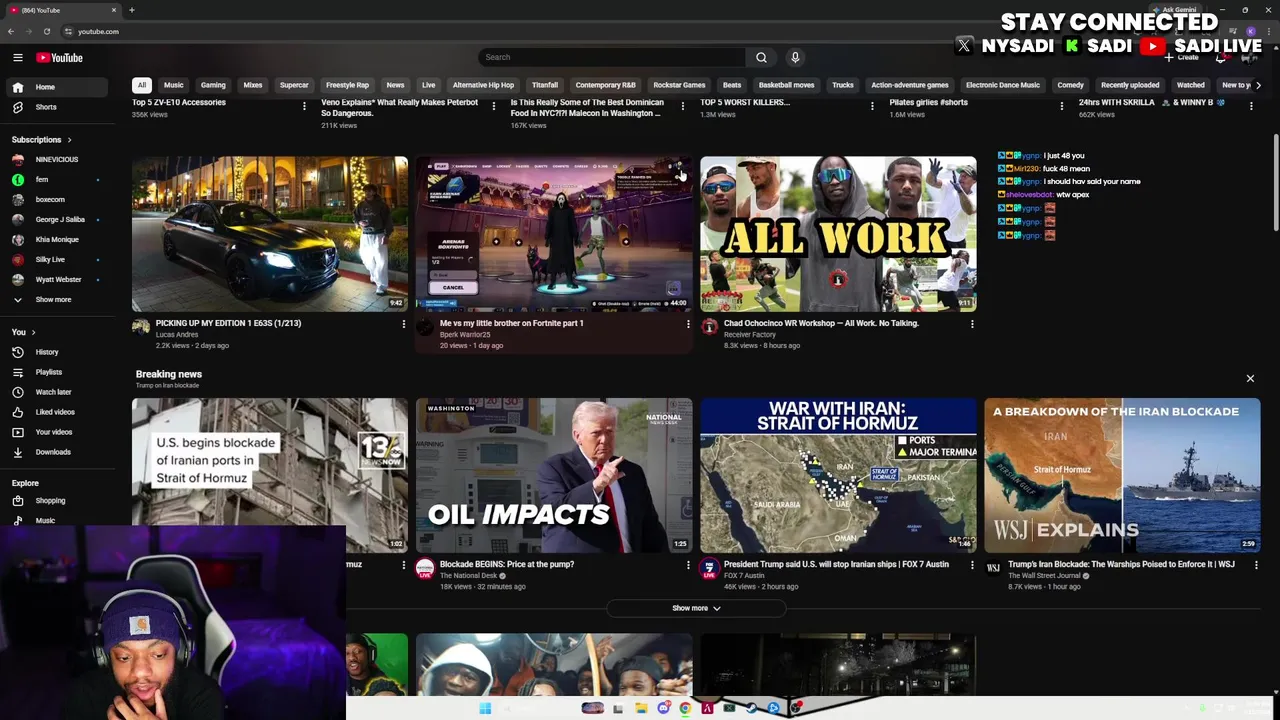1280x720 pixels.
Task: Reload the page in browser
Action: pos(46,31)
